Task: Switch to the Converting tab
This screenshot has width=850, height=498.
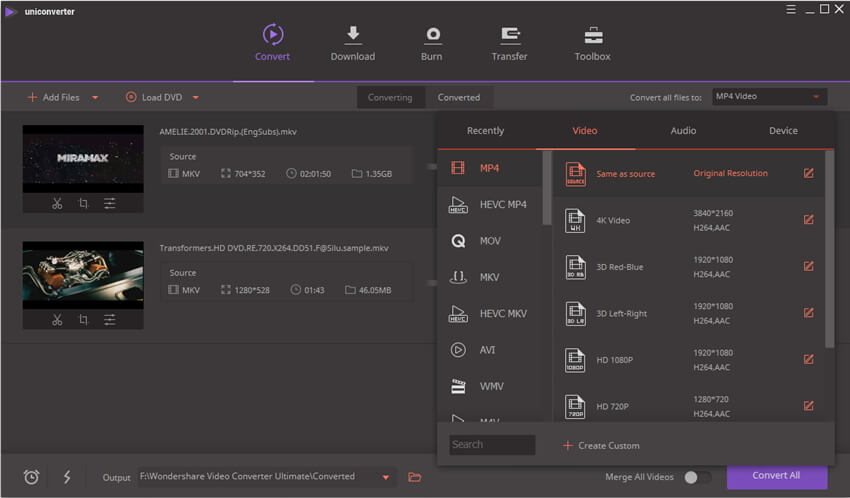Action: coord(390,98)
